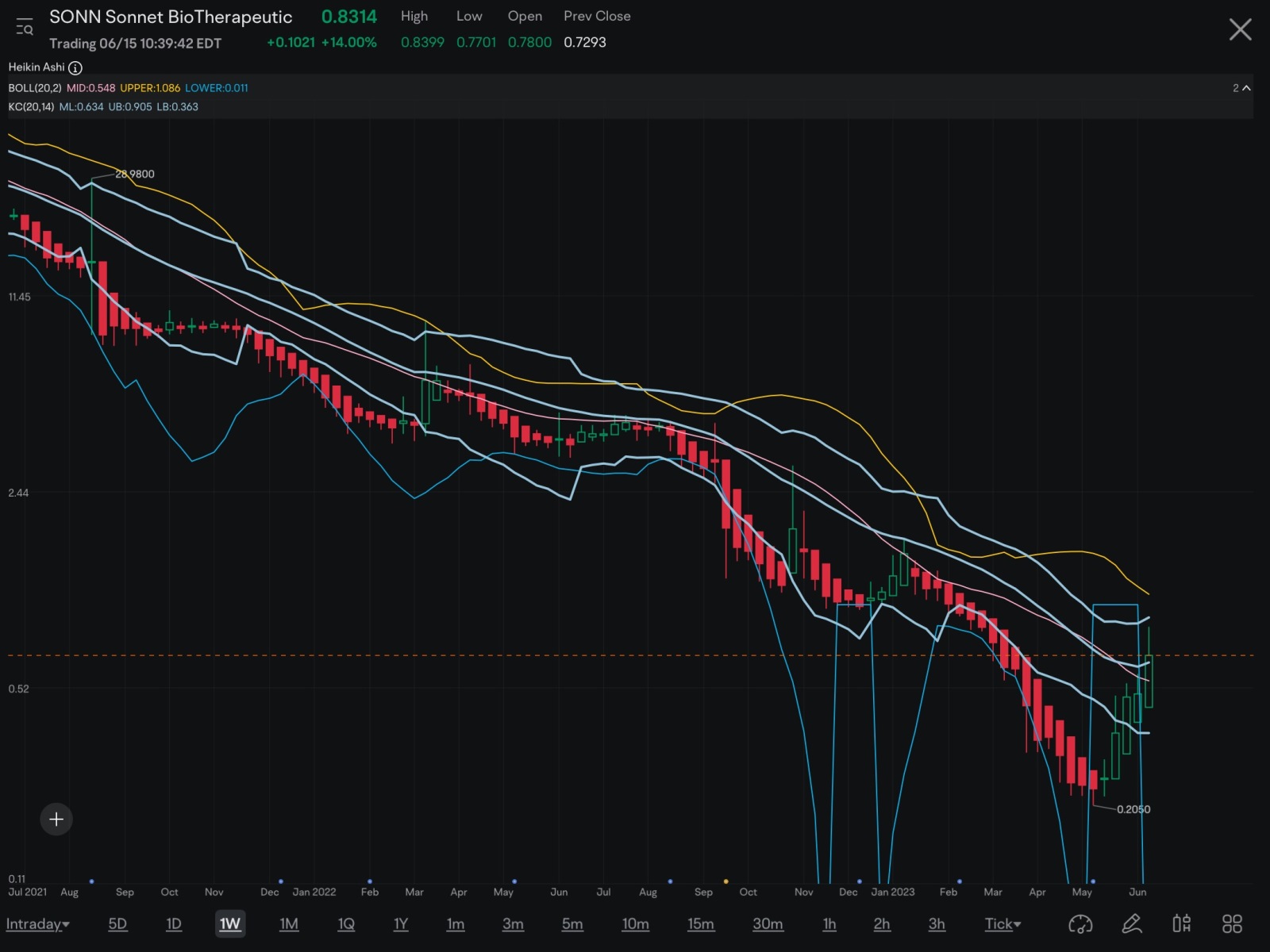This screenshot has width=1270, height=952.
Task: Select the 1h interval
Action: click(829, 924)
